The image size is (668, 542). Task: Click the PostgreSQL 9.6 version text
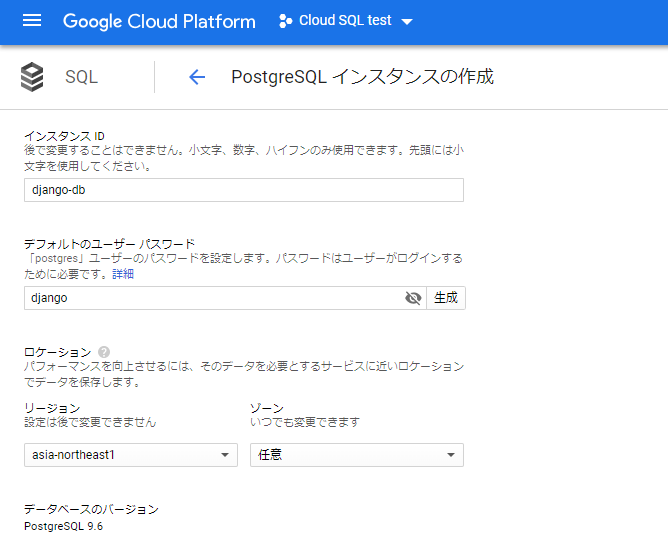click(62, 526)
